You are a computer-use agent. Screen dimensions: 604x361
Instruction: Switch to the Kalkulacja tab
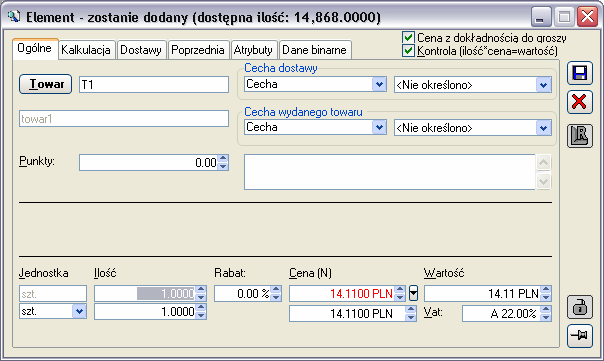pyautogui.click(x=86, y=50)
